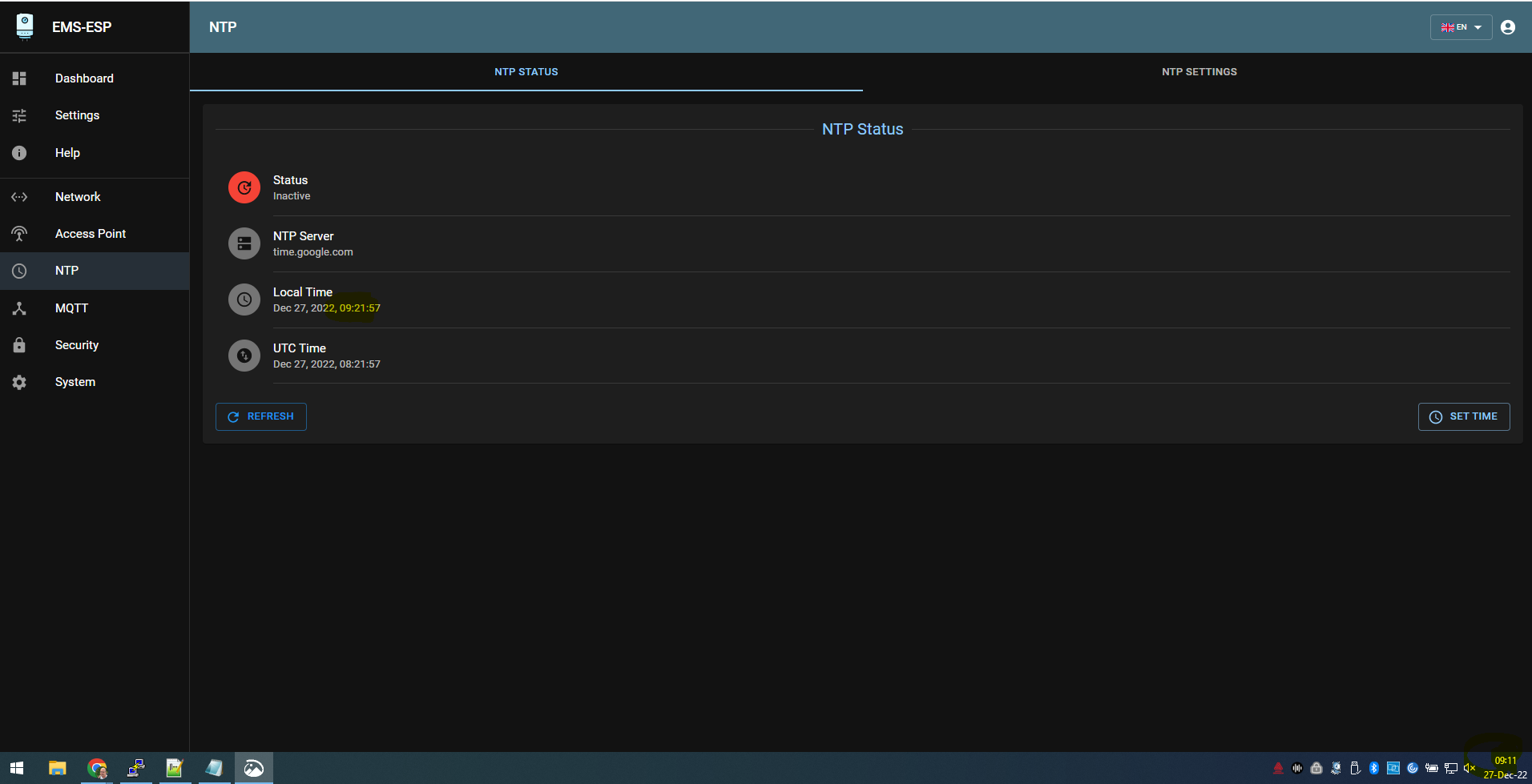Open the Dashboard panel icon
The image size is (1532, 784).
click(x=19, y=78)
